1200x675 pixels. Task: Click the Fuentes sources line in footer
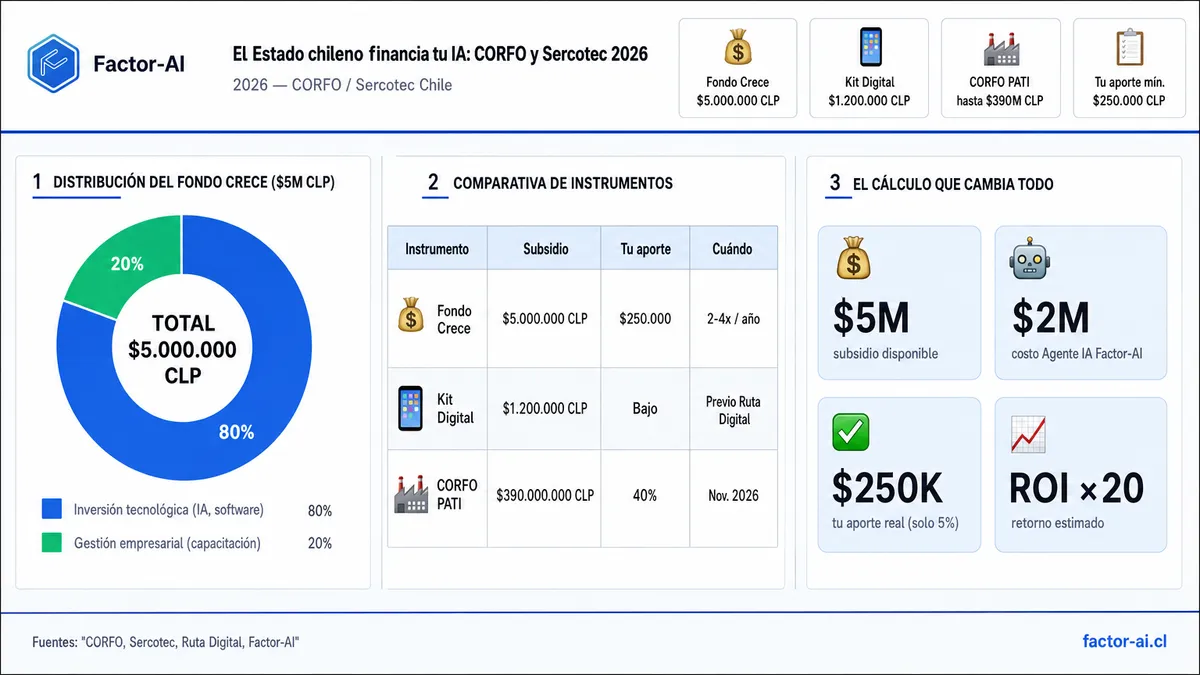(165, 641)
